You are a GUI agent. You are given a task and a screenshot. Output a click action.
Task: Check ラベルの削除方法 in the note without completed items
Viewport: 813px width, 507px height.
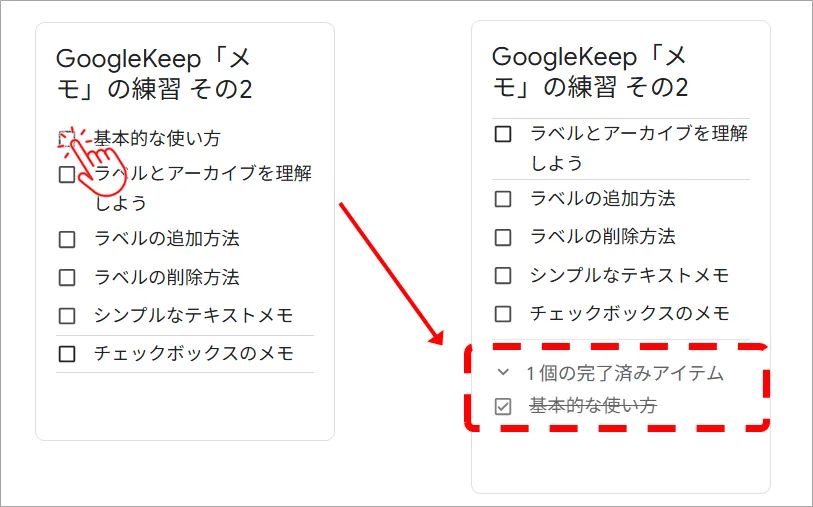(67, 277)
